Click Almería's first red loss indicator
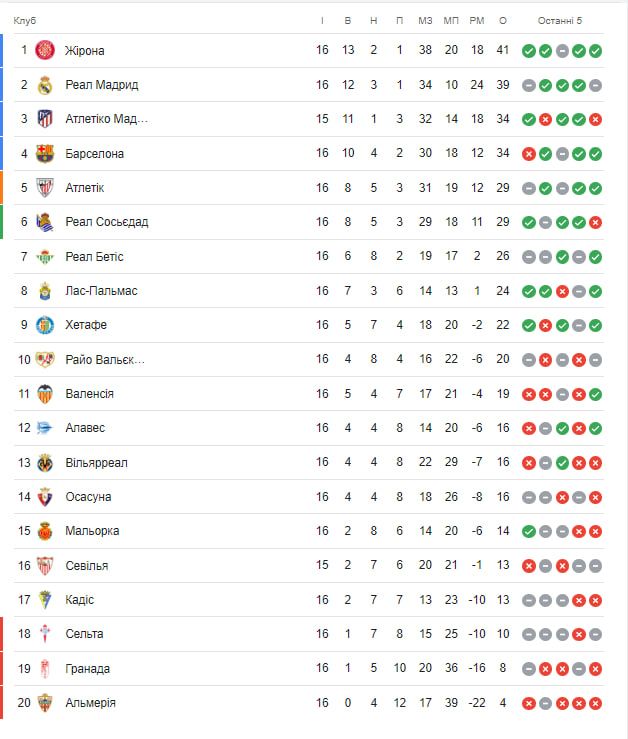 (528, 703)
